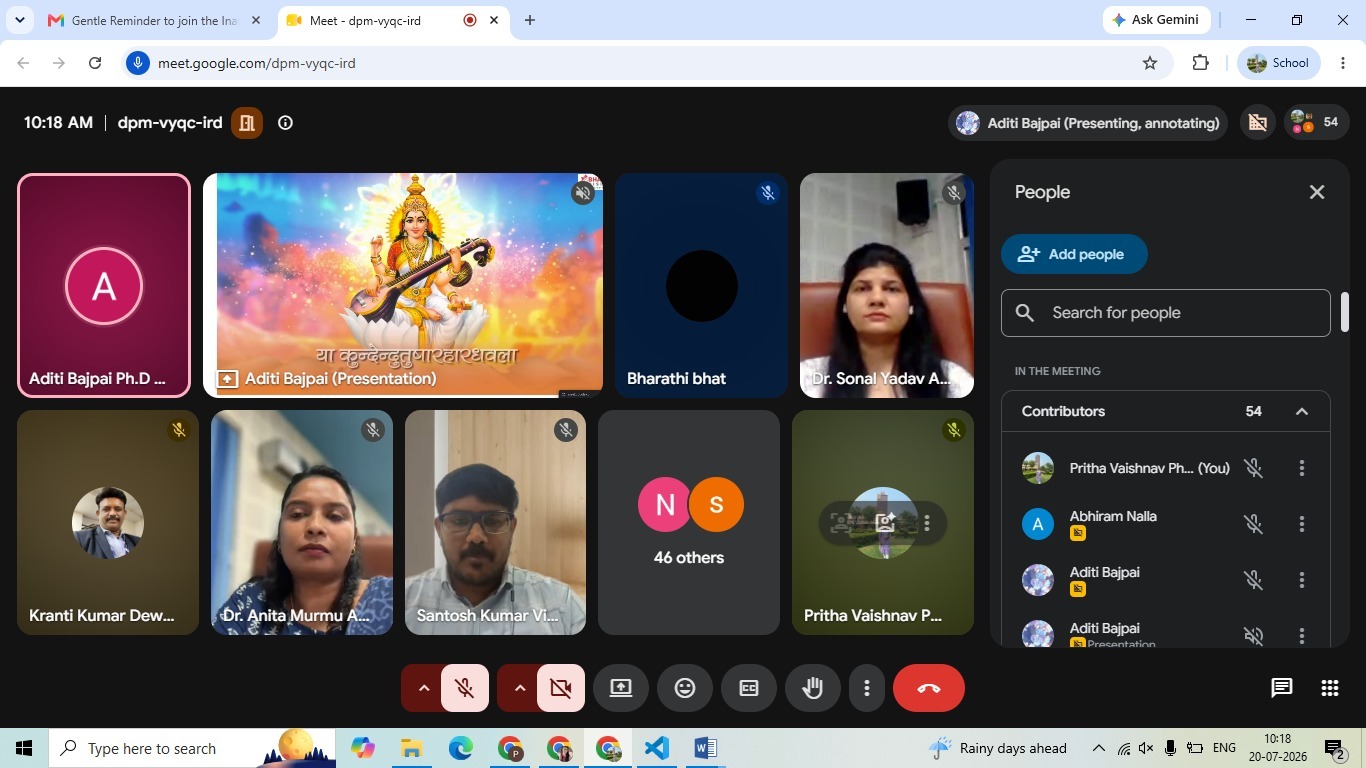
Task: Click the Search for people field
Action: (x=1166, y=313)
